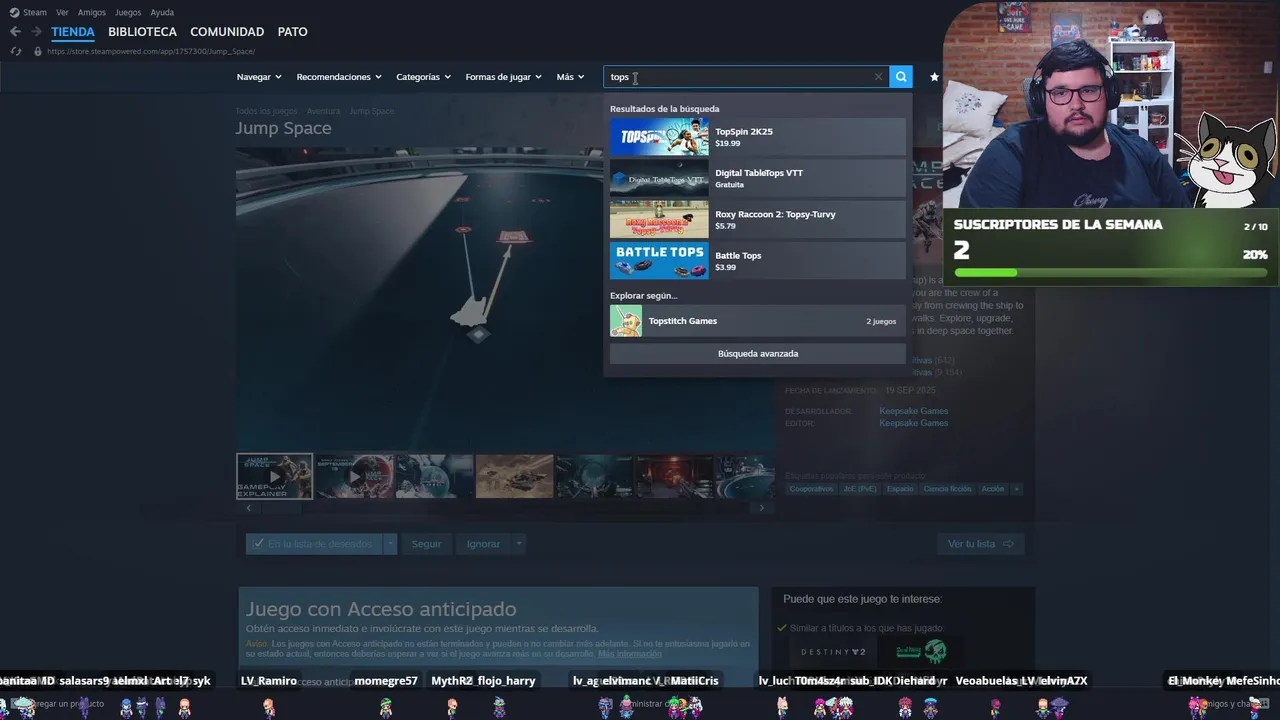Select Battle Tops search result
This screenshot has width=1280, height=720.
[x=757, y=261]
